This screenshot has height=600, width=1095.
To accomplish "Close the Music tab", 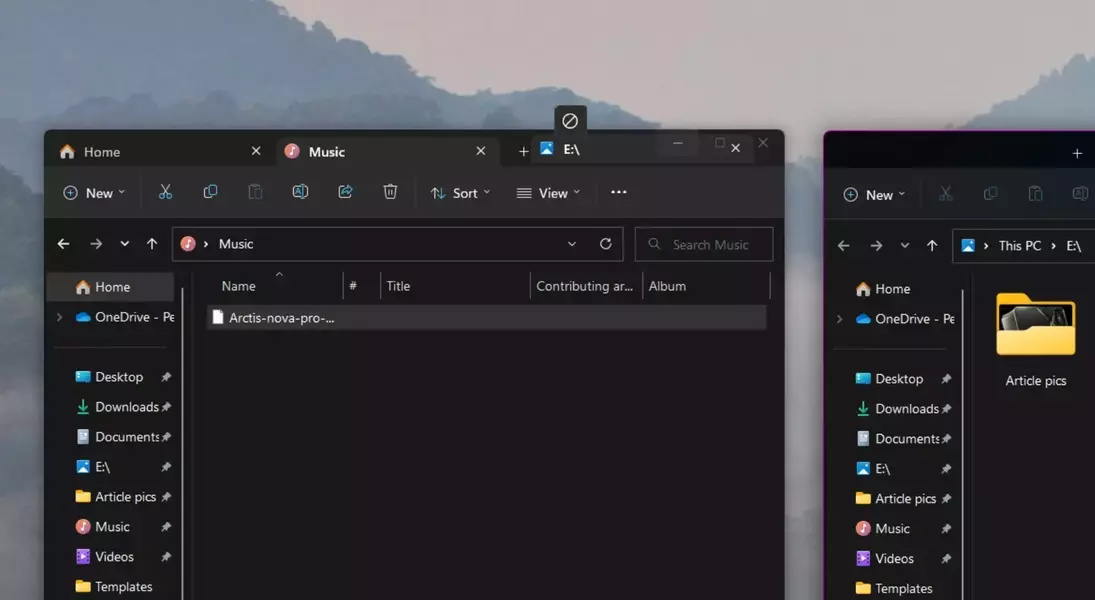I will [481, 151].
